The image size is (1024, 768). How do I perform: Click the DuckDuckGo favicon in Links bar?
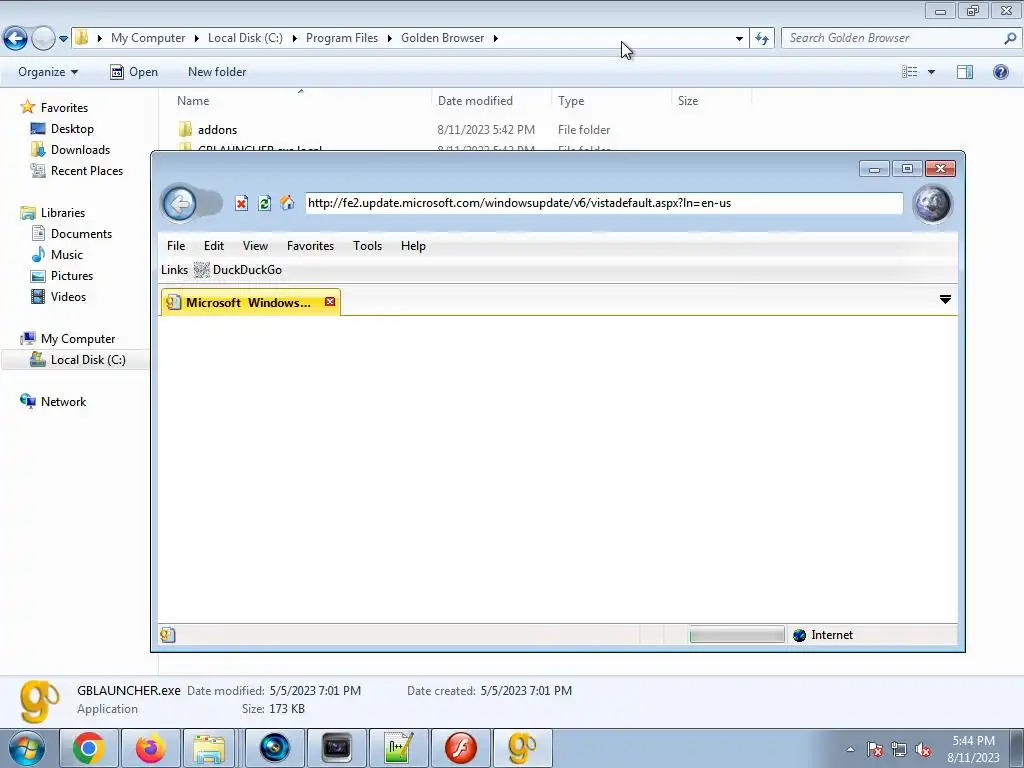202,270
